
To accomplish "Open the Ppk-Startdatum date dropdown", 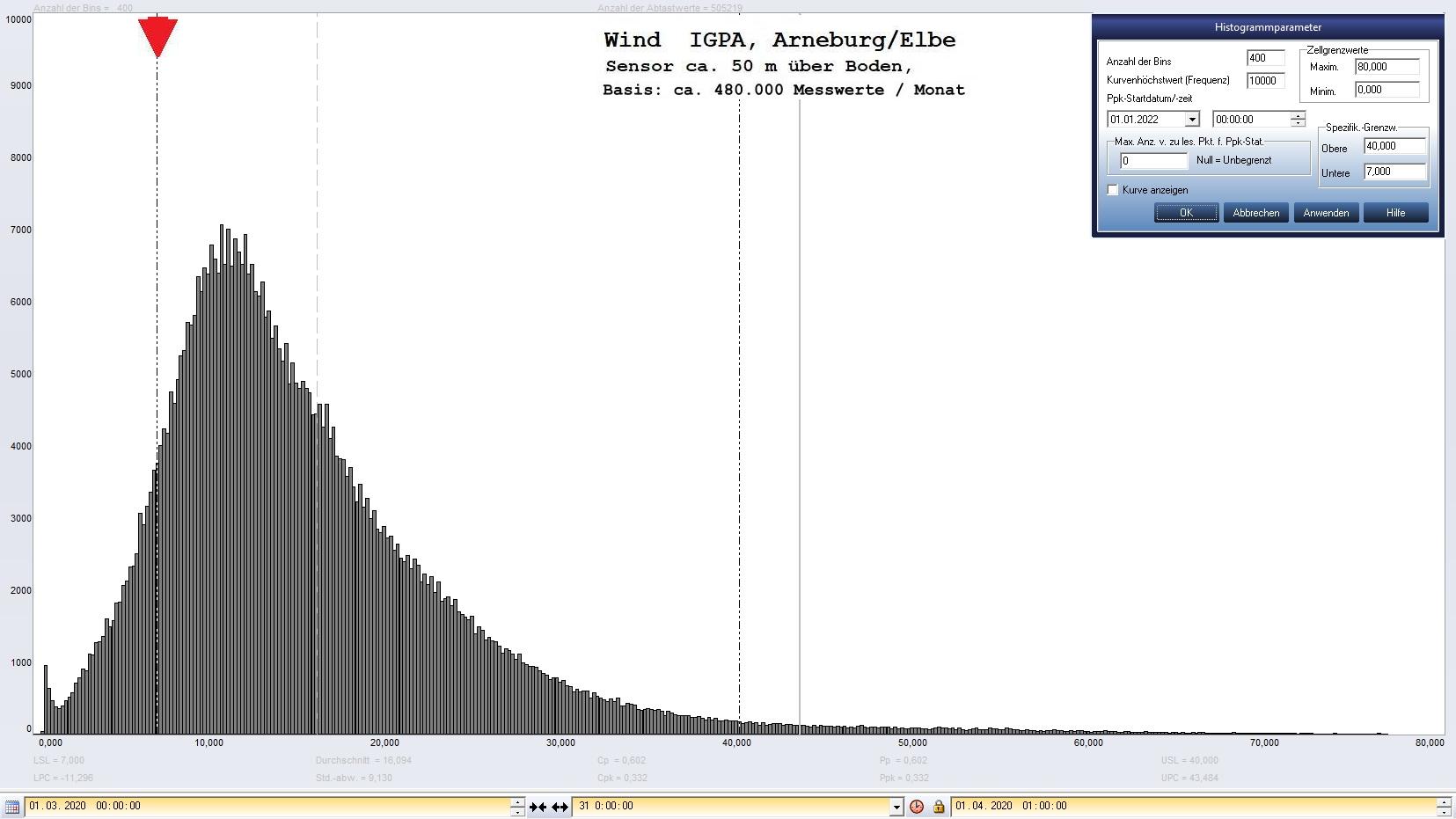I will pos(1192,120).
